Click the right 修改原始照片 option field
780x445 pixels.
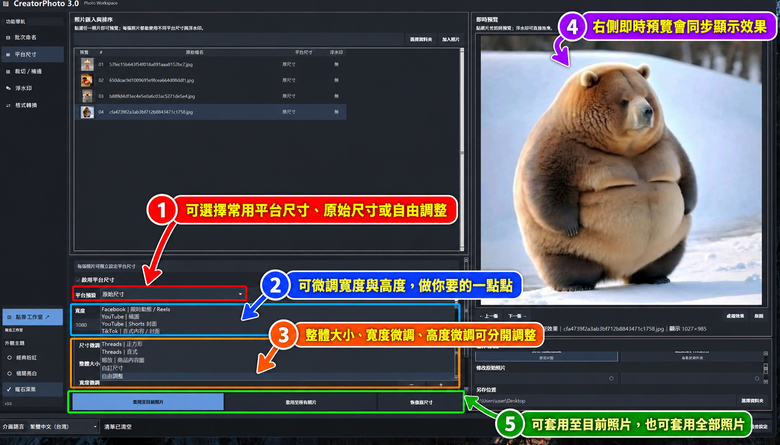point(691,378)
